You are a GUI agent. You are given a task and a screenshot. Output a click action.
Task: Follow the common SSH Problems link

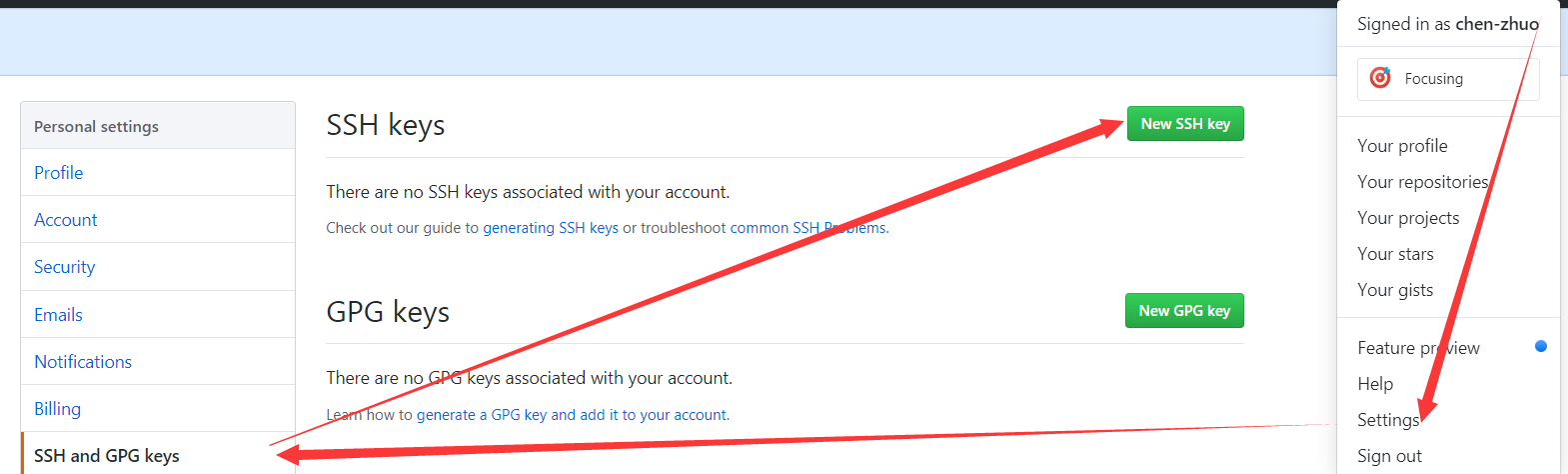[x=807, y=228]
